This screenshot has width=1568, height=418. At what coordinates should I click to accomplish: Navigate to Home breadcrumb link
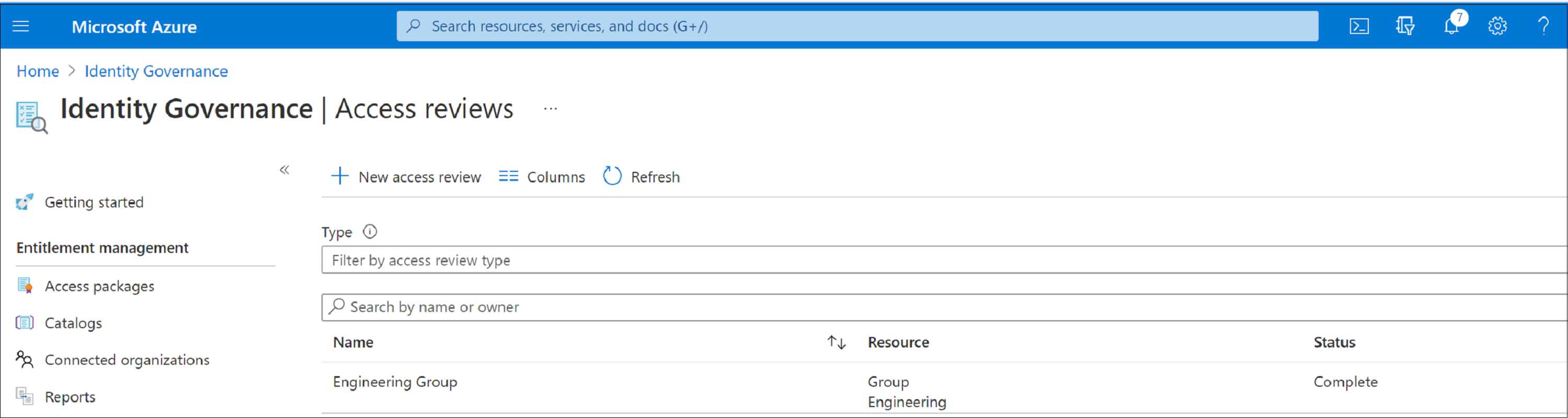point(38,71)
